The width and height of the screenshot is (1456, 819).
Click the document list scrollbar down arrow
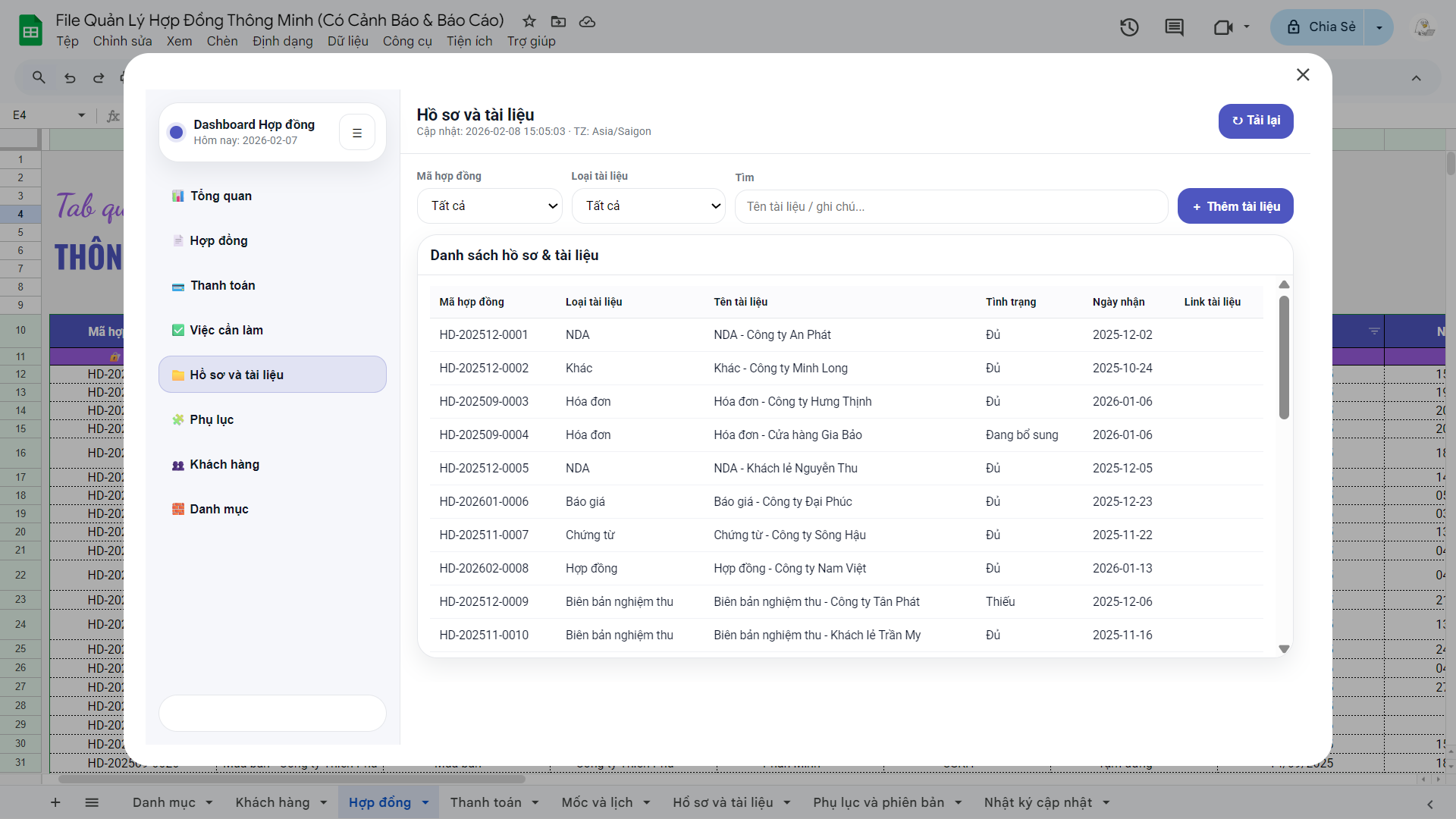point(1284,648)
